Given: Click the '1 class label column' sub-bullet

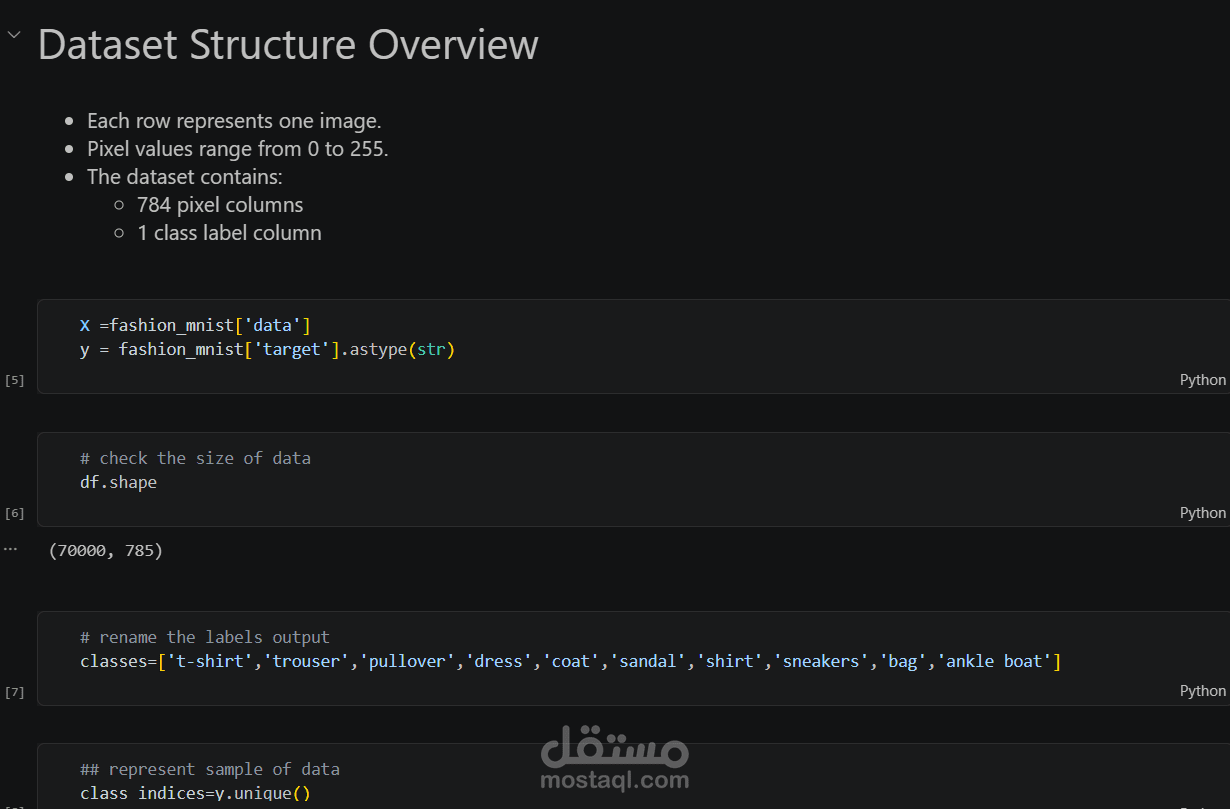Looking at the screenshot, I should pyautogui.click(x=229, y=233).
